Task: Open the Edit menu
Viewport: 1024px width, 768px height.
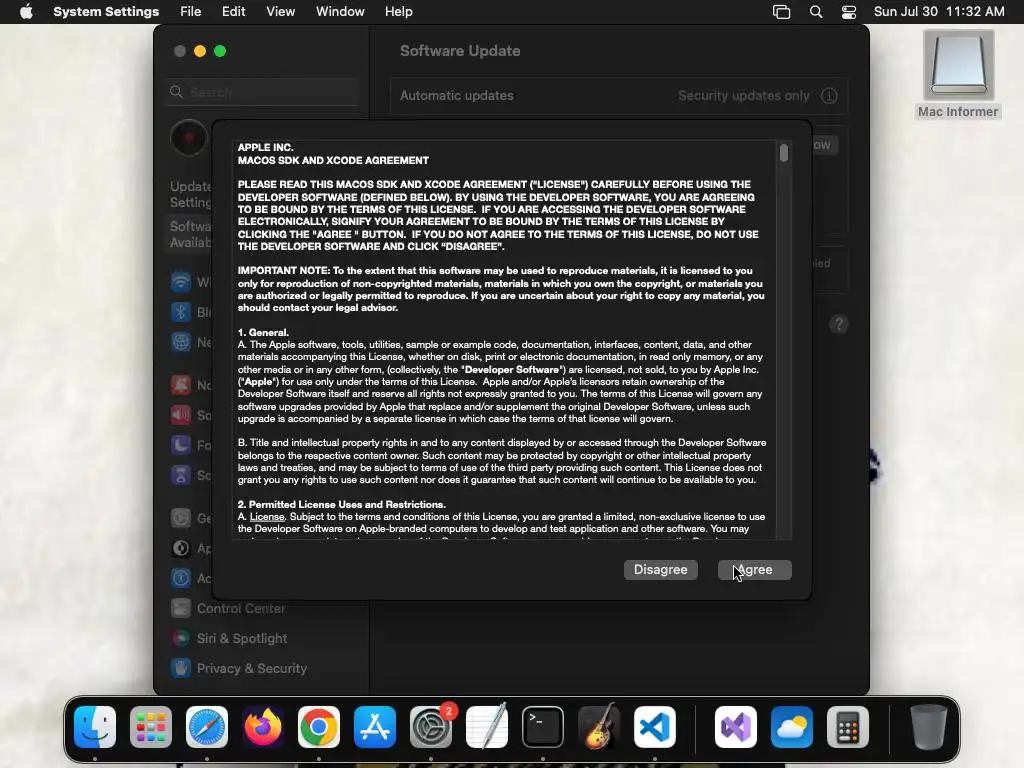Action: point(233,12)
